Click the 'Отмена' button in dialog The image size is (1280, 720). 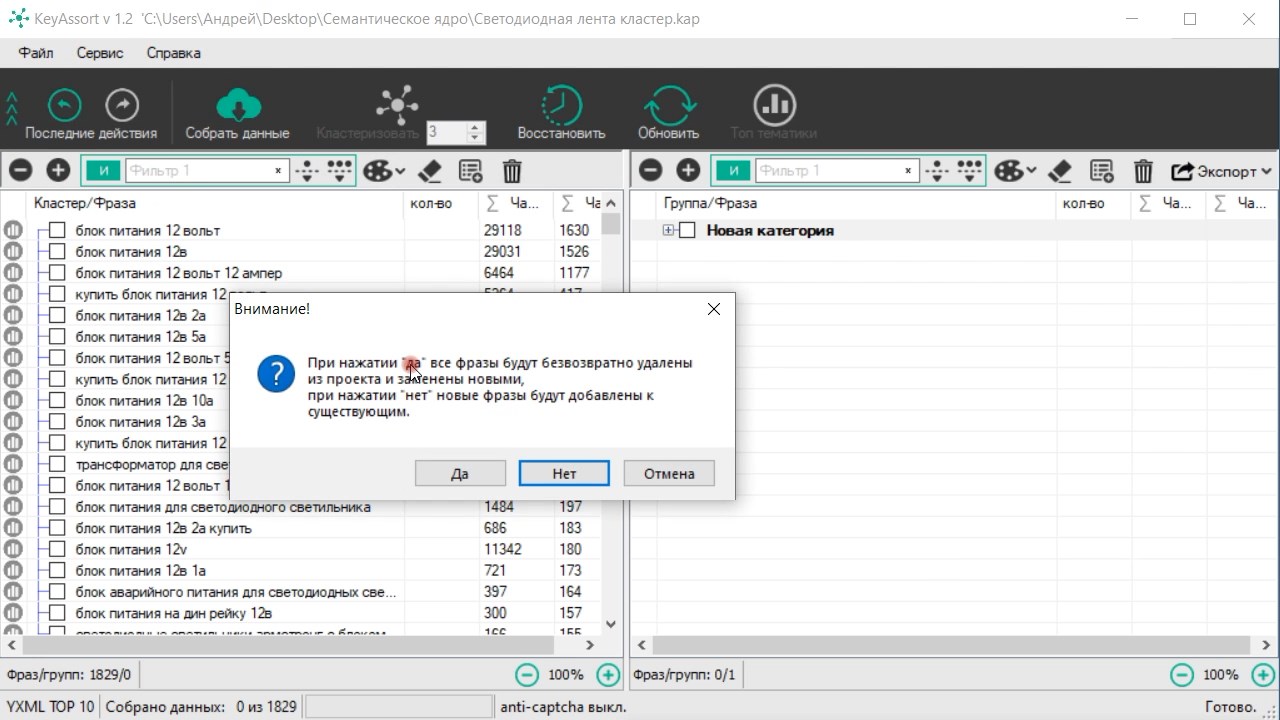(x=669, y=473)
